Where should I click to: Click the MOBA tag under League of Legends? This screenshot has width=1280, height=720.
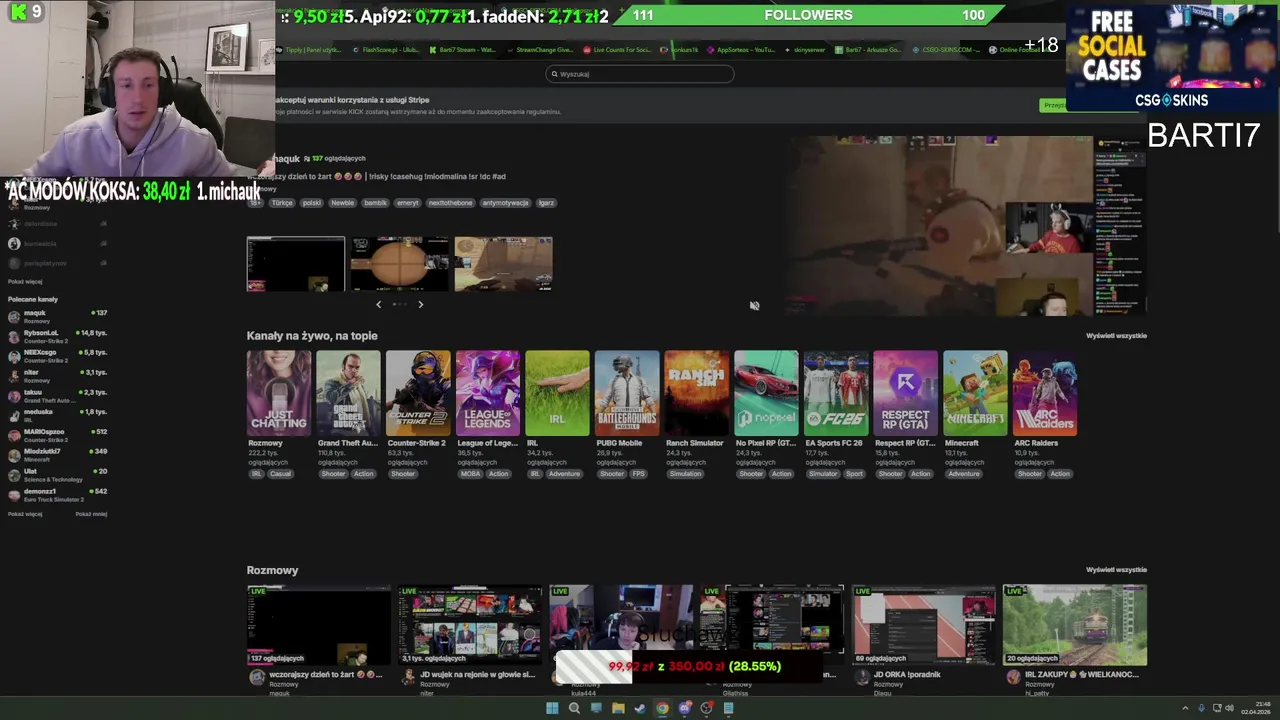pyautogui.click(x=470, y=474)
